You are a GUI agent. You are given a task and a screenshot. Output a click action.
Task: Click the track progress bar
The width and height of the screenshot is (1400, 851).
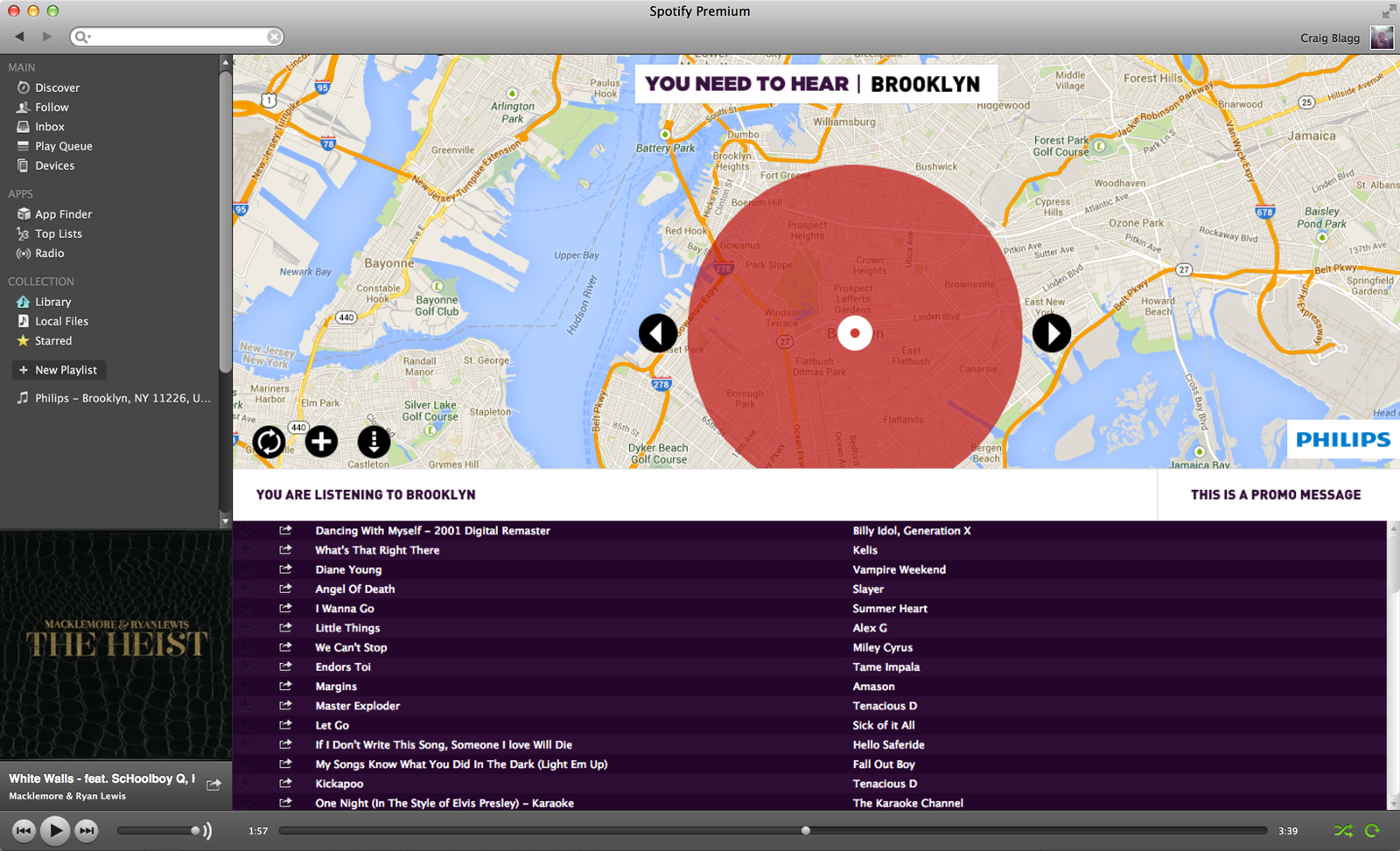[x=773, y=831]
